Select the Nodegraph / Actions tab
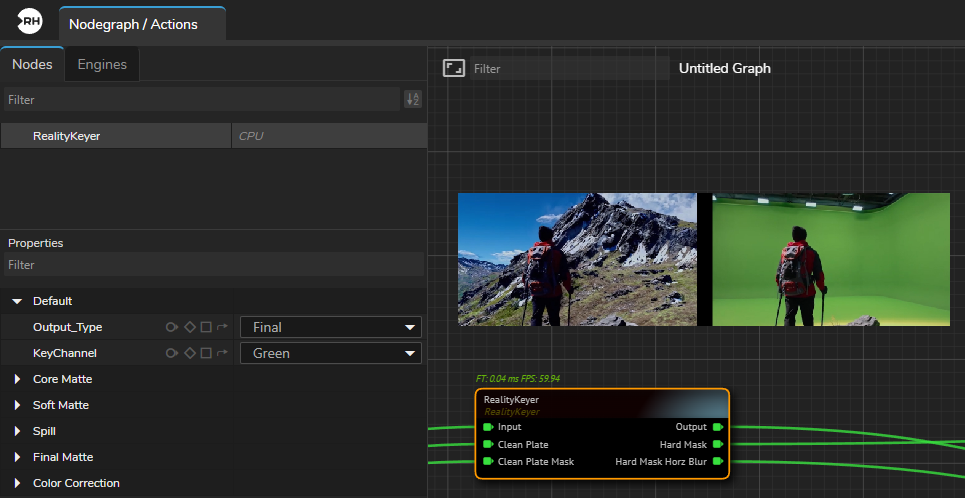The image size is (965, 498). pyautogui.click(x=133, y=24)
